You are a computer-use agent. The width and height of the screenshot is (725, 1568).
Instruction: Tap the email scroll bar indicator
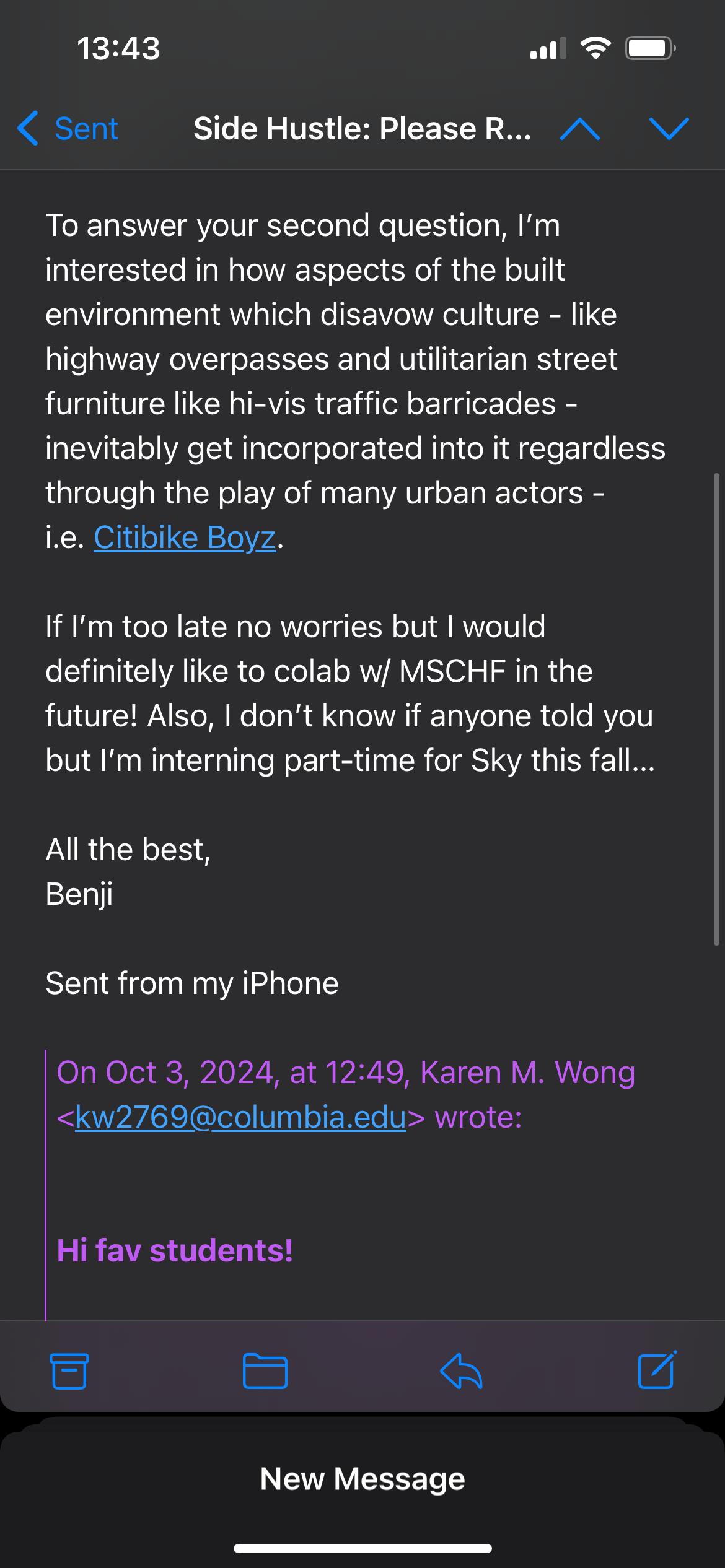[x=716, y=709]
